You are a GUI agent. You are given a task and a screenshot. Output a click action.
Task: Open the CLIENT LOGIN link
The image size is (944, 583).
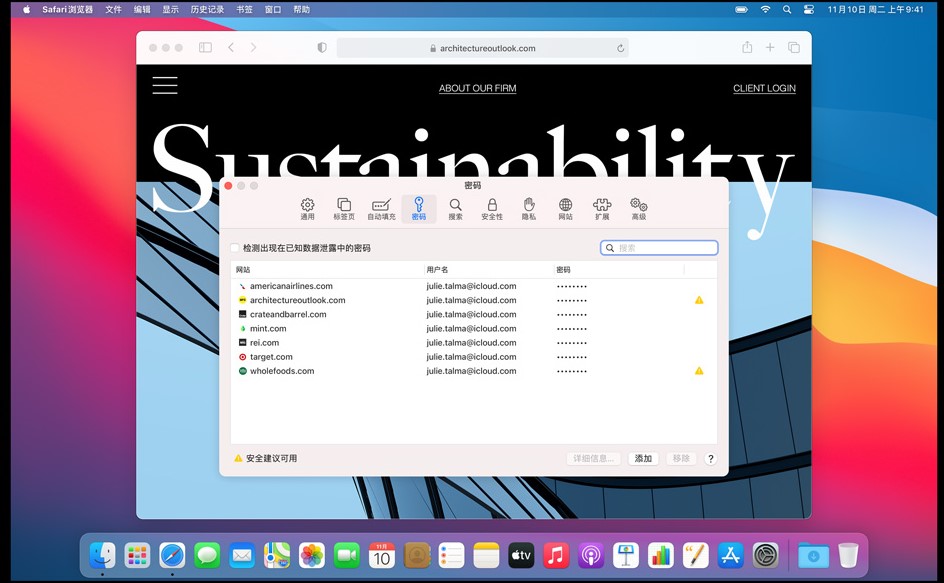point(764,88)
